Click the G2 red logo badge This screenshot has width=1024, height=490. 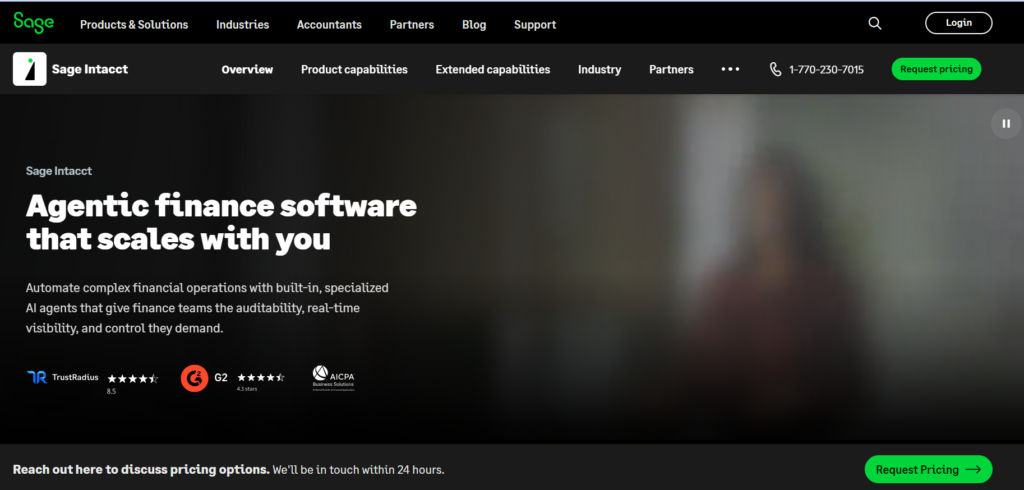[x=195, y=378]
